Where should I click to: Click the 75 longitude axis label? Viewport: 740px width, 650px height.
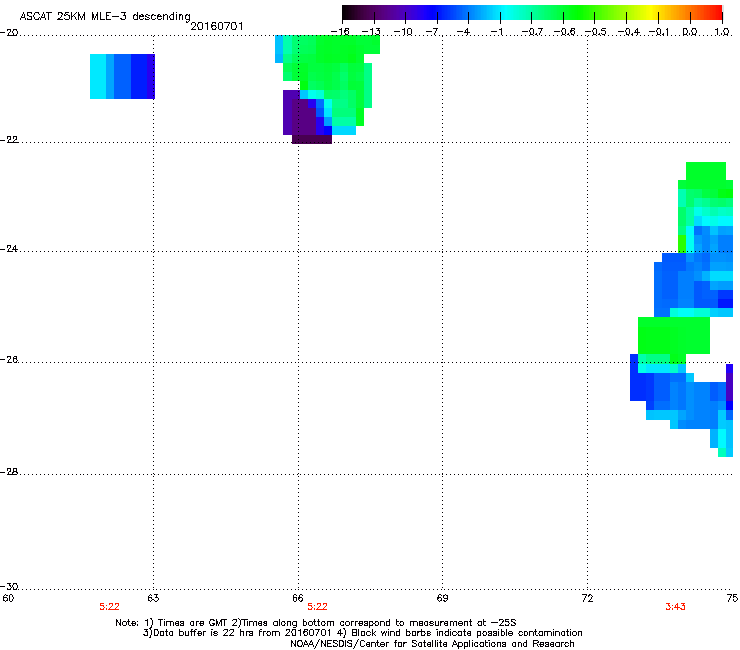pos(732,598)
